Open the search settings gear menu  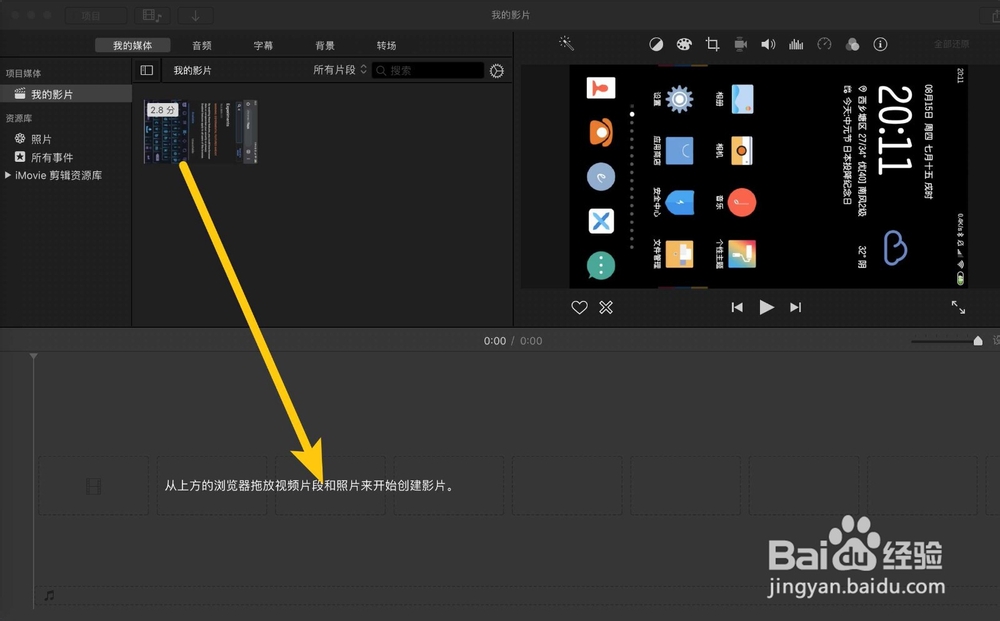497,70
